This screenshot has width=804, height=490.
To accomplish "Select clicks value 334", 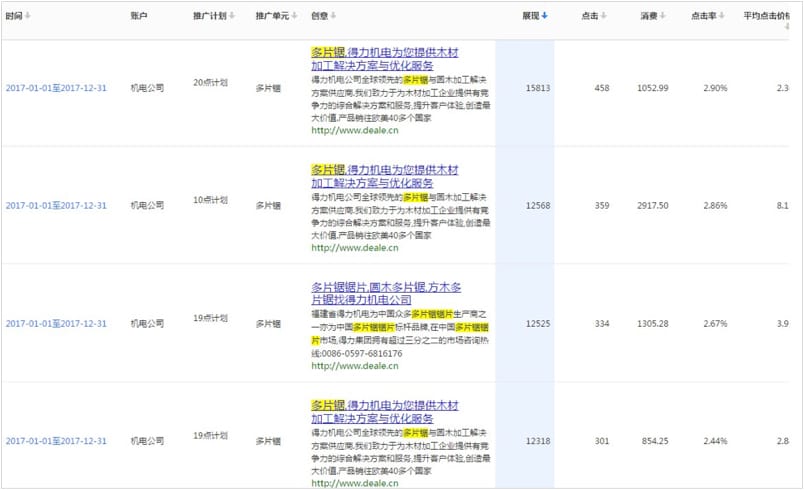I will [x=602, y=324].
